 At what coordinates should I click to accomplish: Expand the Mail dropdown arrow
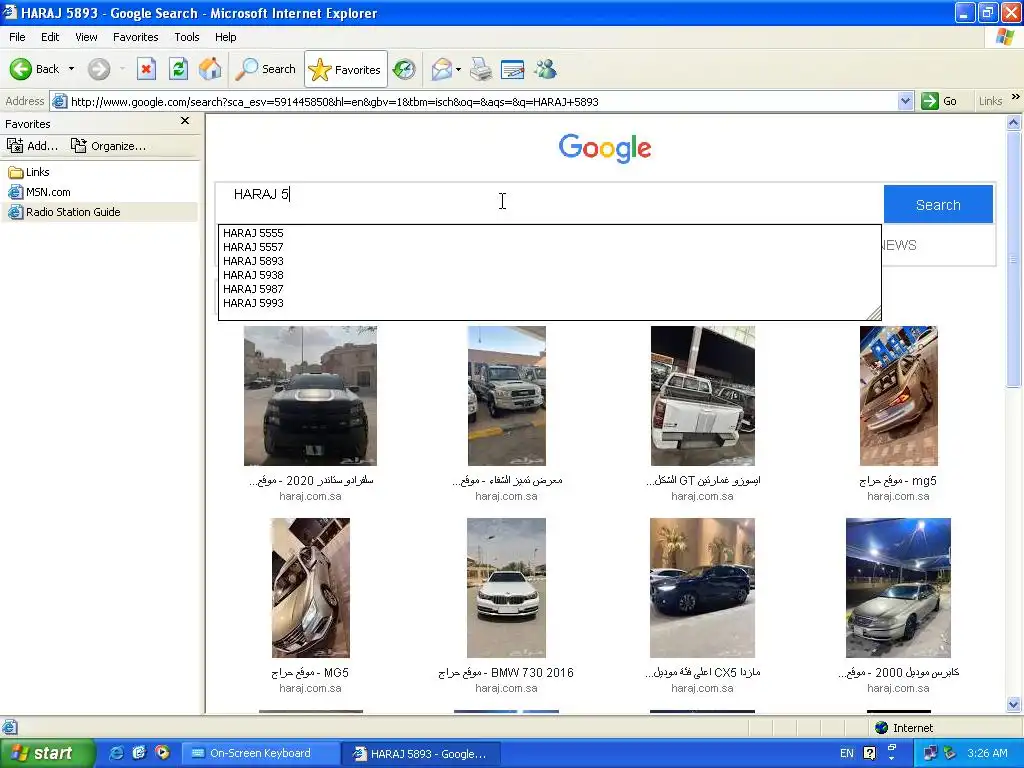(x=458, y=69)
